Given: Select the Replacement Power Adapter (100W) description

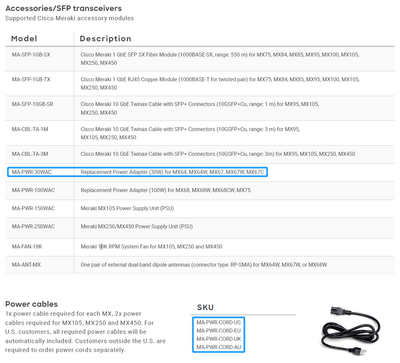Looking at the screenshot, I should 166,190.
